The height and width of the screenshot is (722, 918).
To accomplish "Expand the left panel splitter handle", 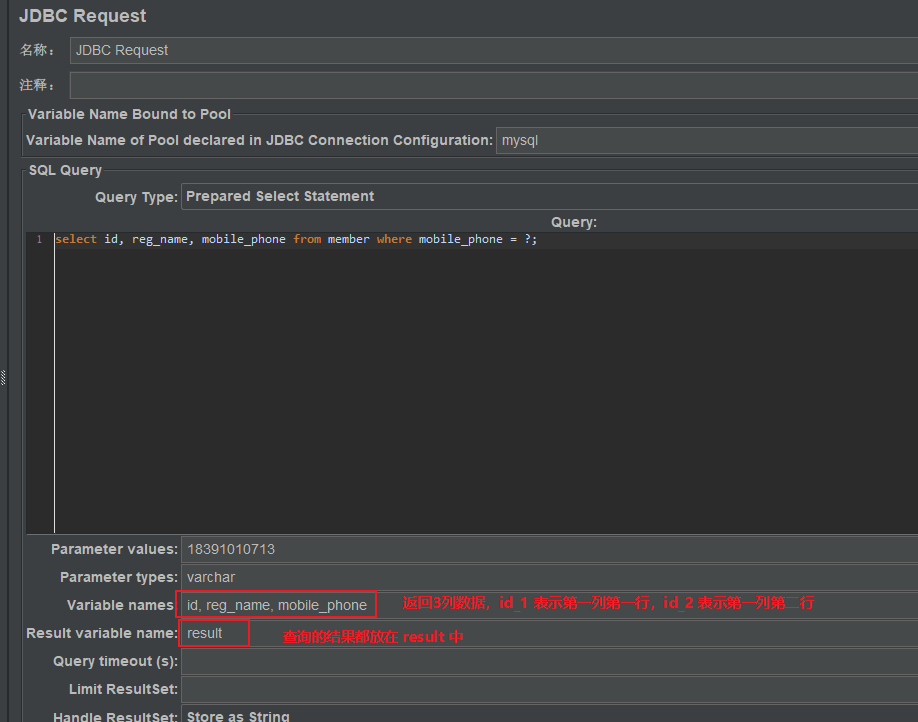I will pos(5,376).
